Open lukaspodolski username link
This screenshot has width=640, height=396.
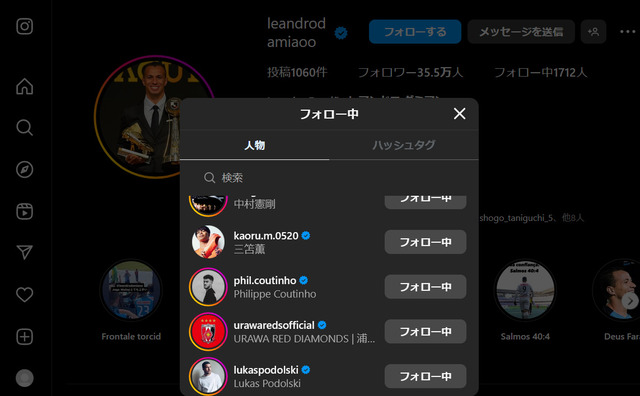tap(266, 370)
